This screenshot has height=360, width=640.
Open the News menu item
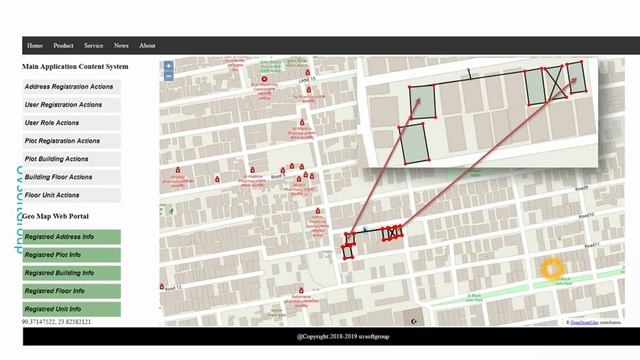pos(121,46)
